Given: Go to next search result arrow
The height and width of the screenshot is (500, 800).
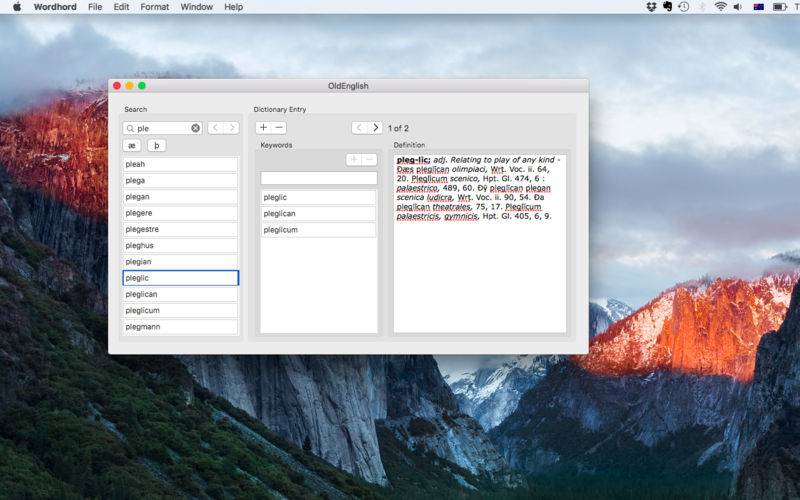Looking at the screenshot, I should coord(232,128).
